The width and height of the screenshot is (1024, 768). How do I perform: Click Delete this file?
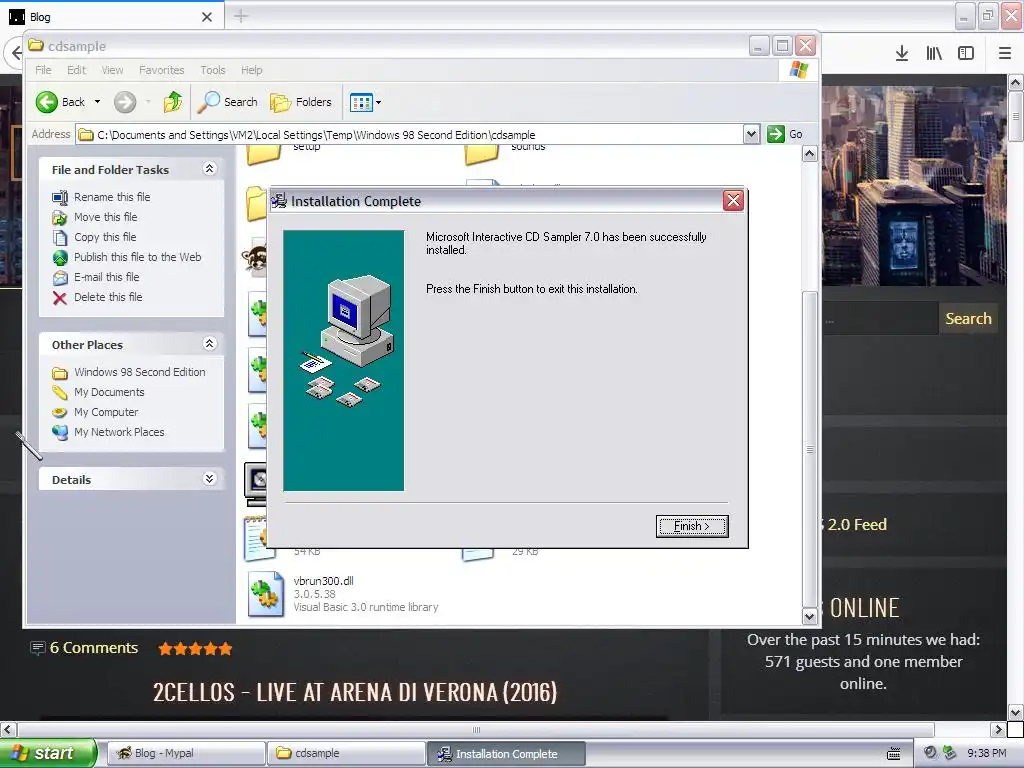(x=108, y=297)
